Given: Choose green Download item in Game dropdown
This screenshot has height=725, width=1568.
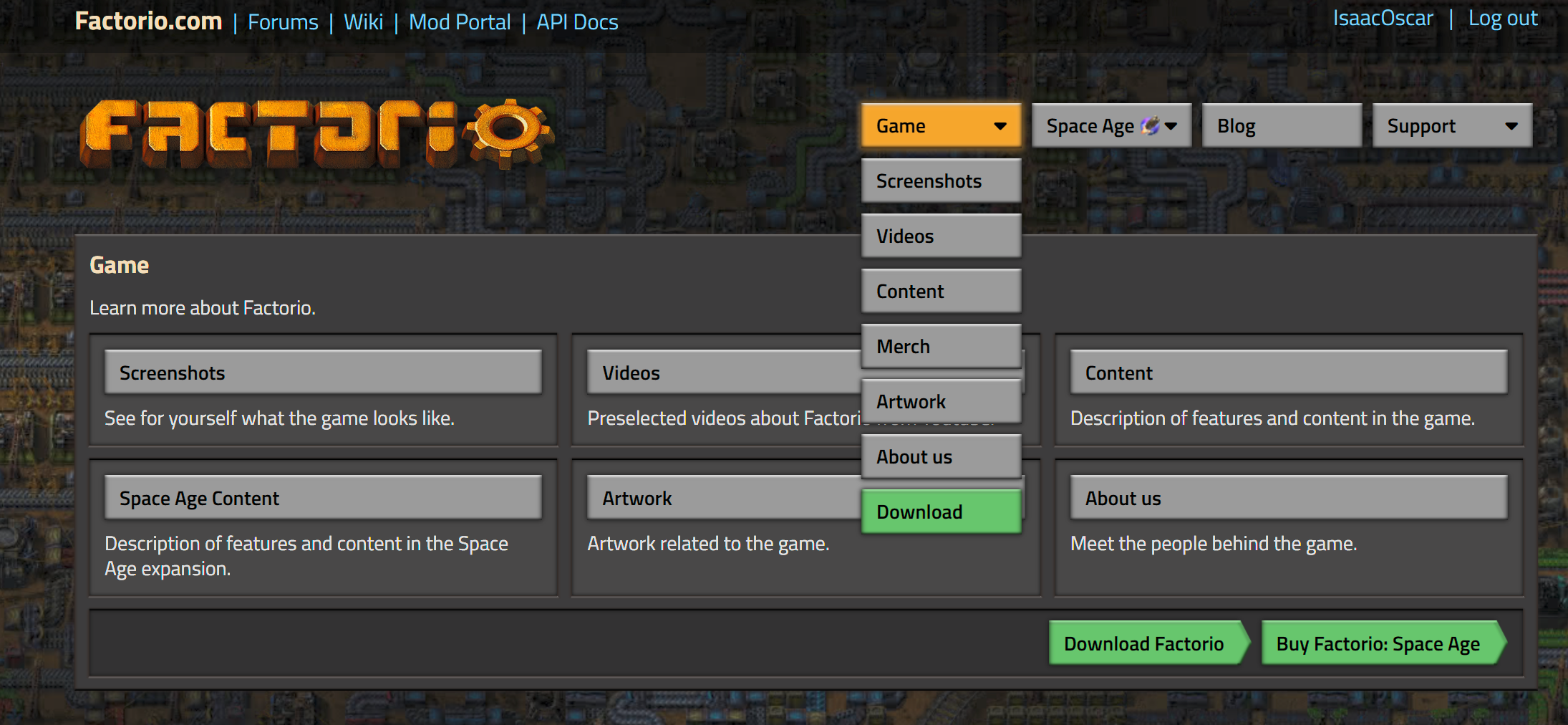Looking at the screenshot, I should [x=942, y=512].
